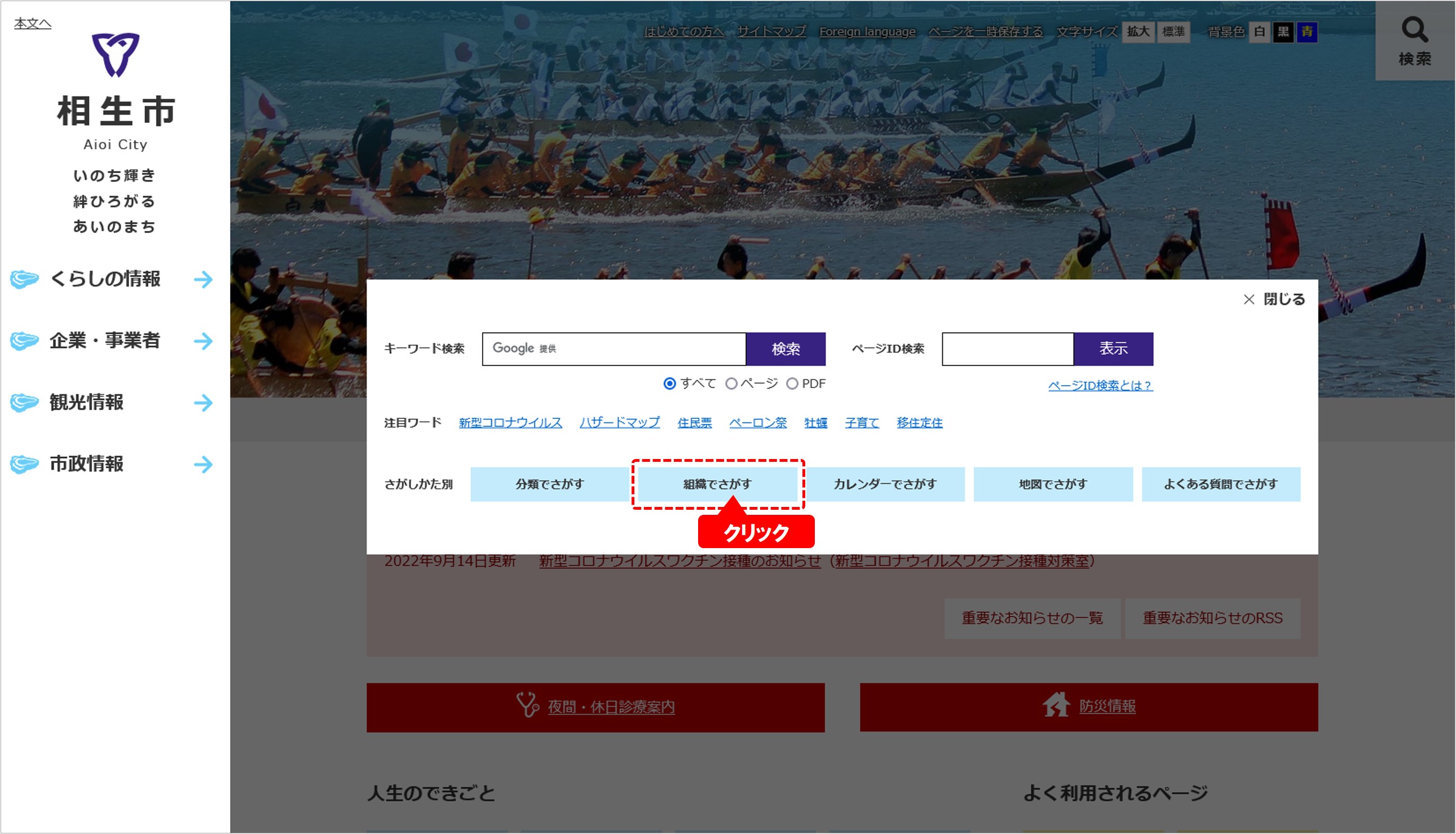Open 住民票 keyword link
1456x834 pixels.
(x=695, y=423)
